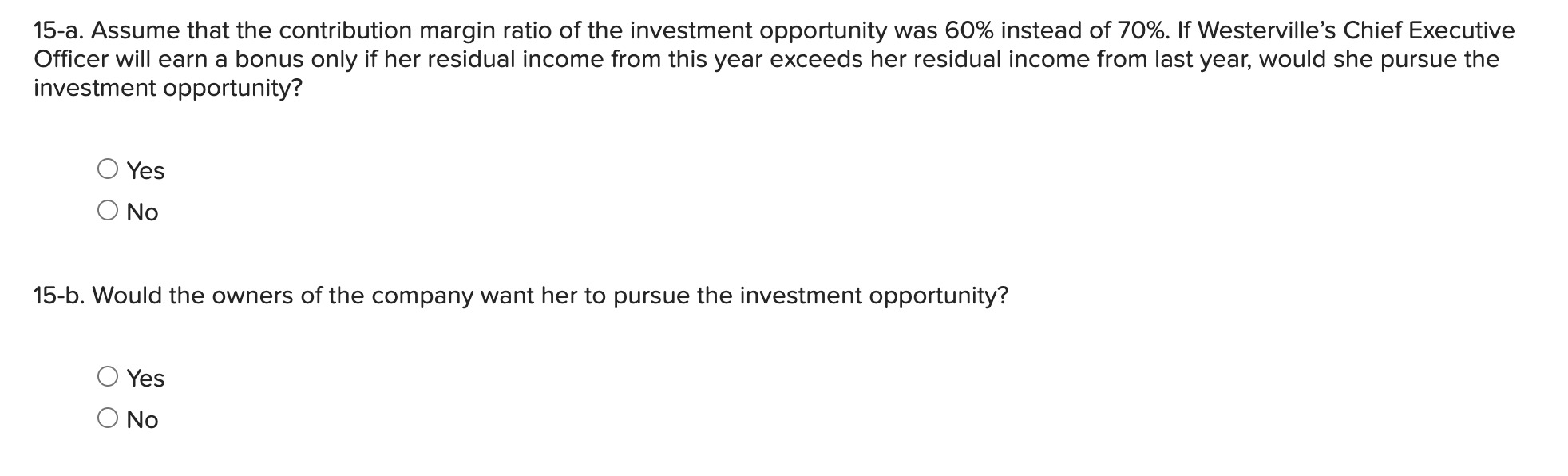Choose No for the owners' preference question
Screen dimensions: 1568x476
coord(109,418)
